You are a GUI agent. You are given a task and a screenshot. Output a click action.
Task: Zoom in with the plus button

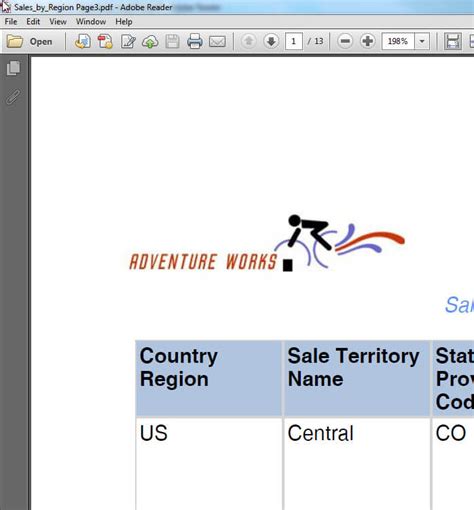368,41
